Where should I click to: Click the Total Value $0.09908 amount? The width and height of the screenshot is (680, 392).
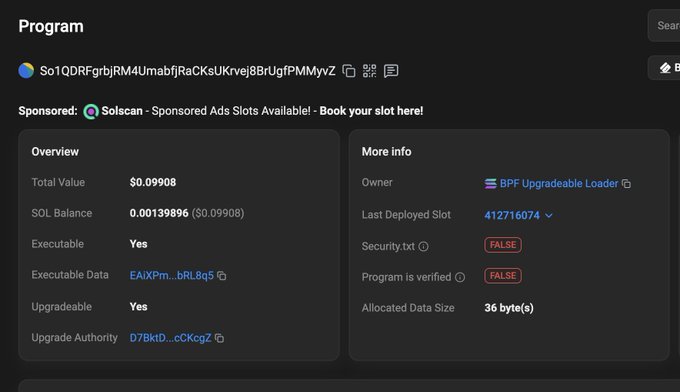[x=153, y=182]
